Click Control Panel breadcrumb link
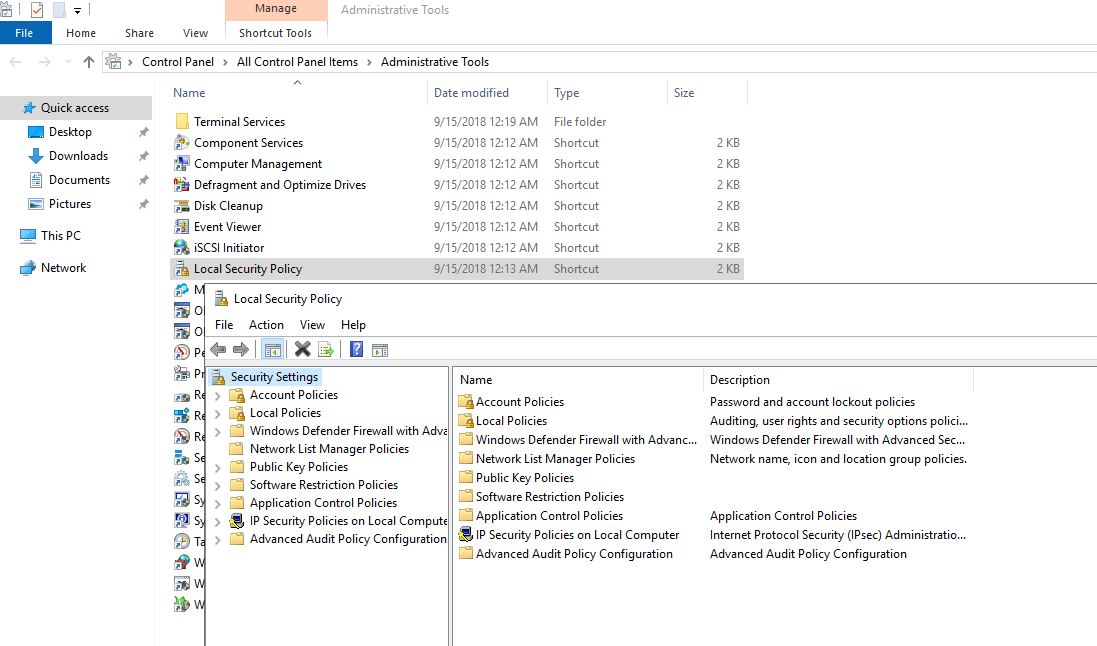Image resolution: width=1097 pixels, height=646 pixels. [178, 61]
